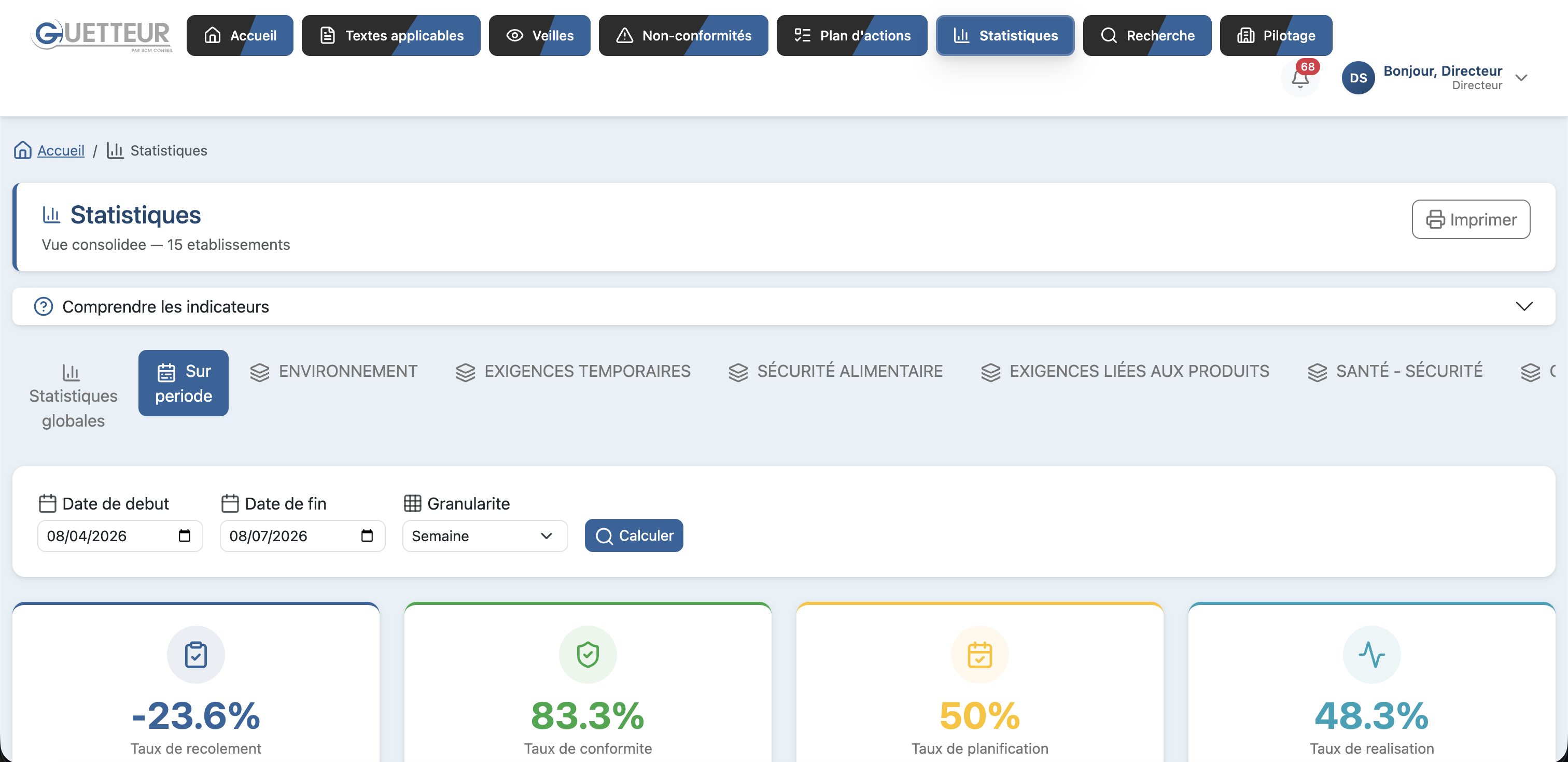Click the 50% planification value

(x=980, y=715)
